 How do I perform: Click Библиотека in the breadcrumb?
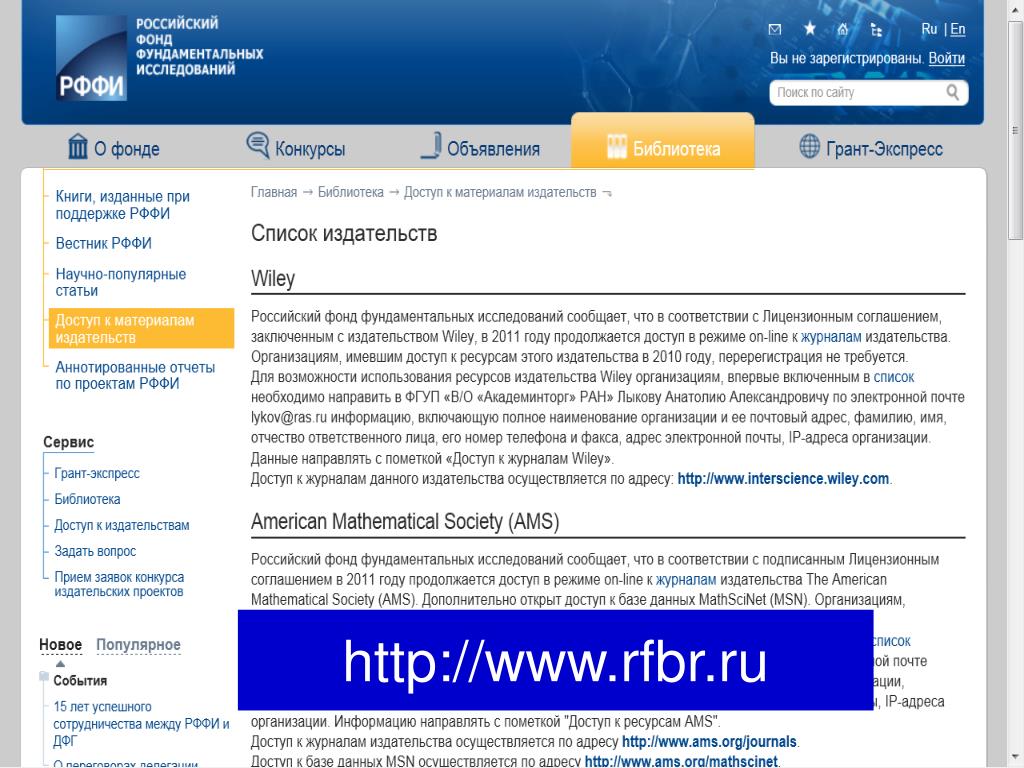click(x=351, y=192)
